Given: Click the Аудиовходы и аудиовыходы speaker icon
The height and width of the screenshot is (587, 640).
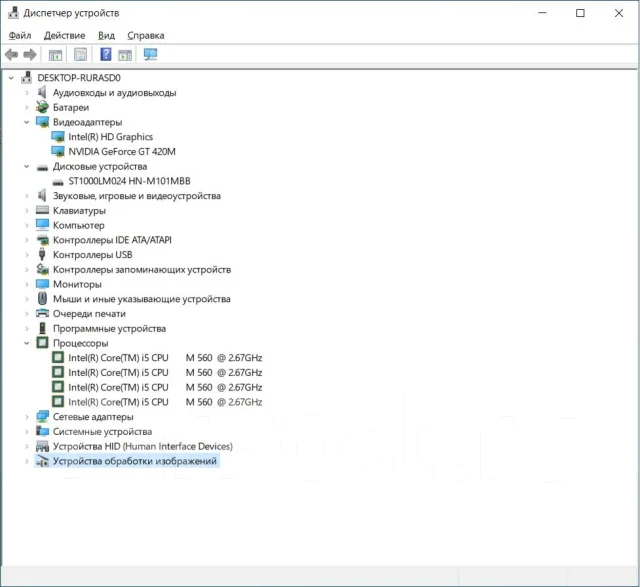Looking at the screenshot, I should point(42,92).
